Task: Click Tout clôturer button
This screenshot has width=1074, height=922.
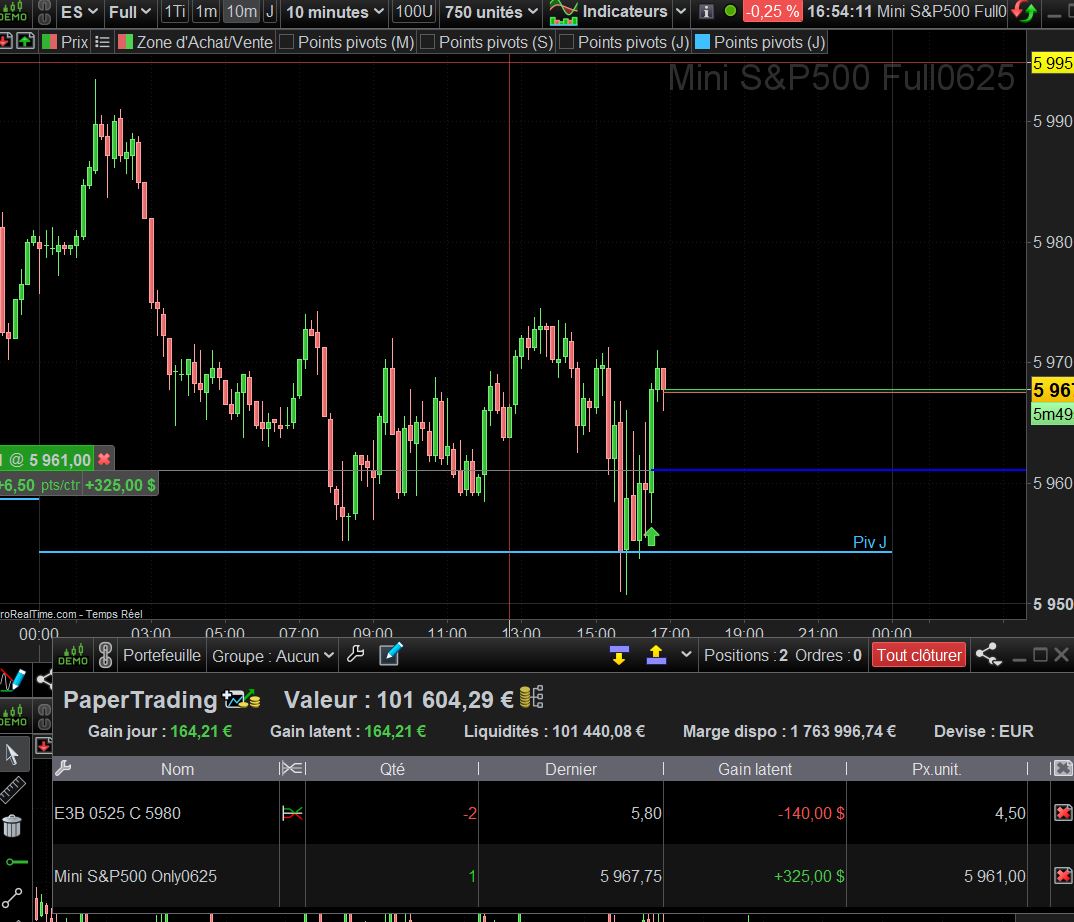Action: pyautogui.click(x=919, y=655)
